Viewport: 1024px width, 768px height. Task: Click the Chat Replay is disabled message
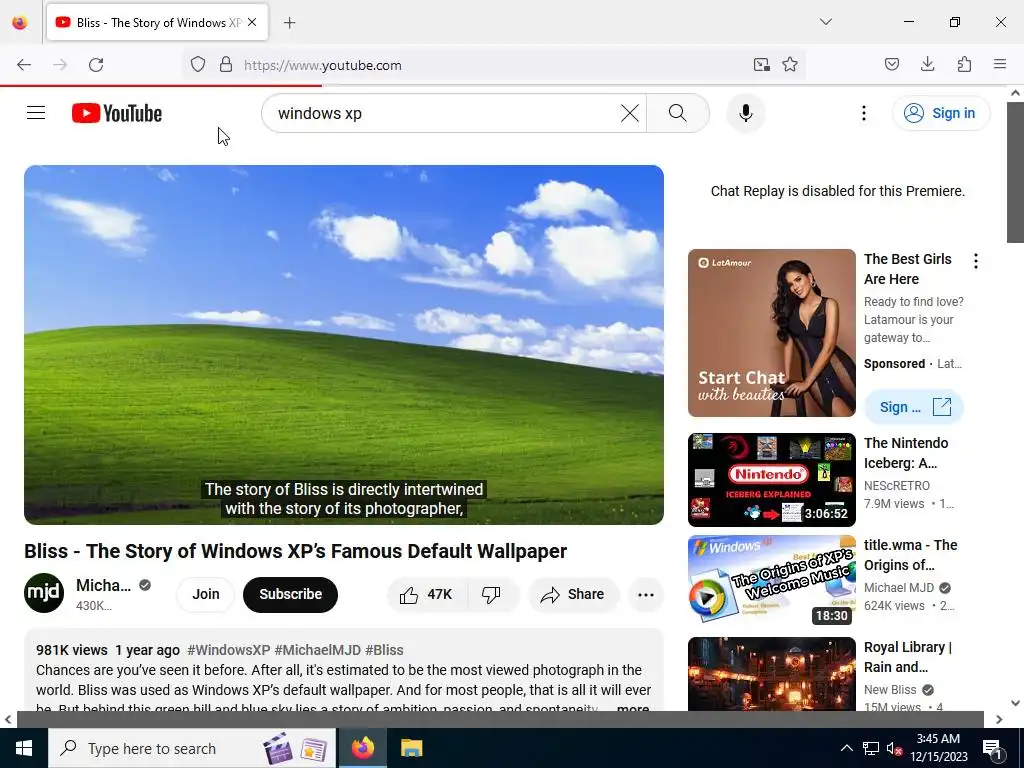click(837, 191)
